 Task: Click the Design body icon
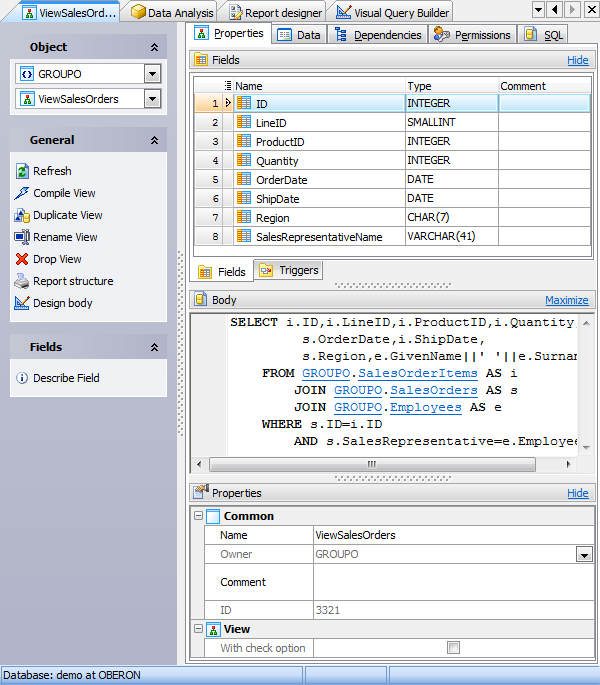22,303
